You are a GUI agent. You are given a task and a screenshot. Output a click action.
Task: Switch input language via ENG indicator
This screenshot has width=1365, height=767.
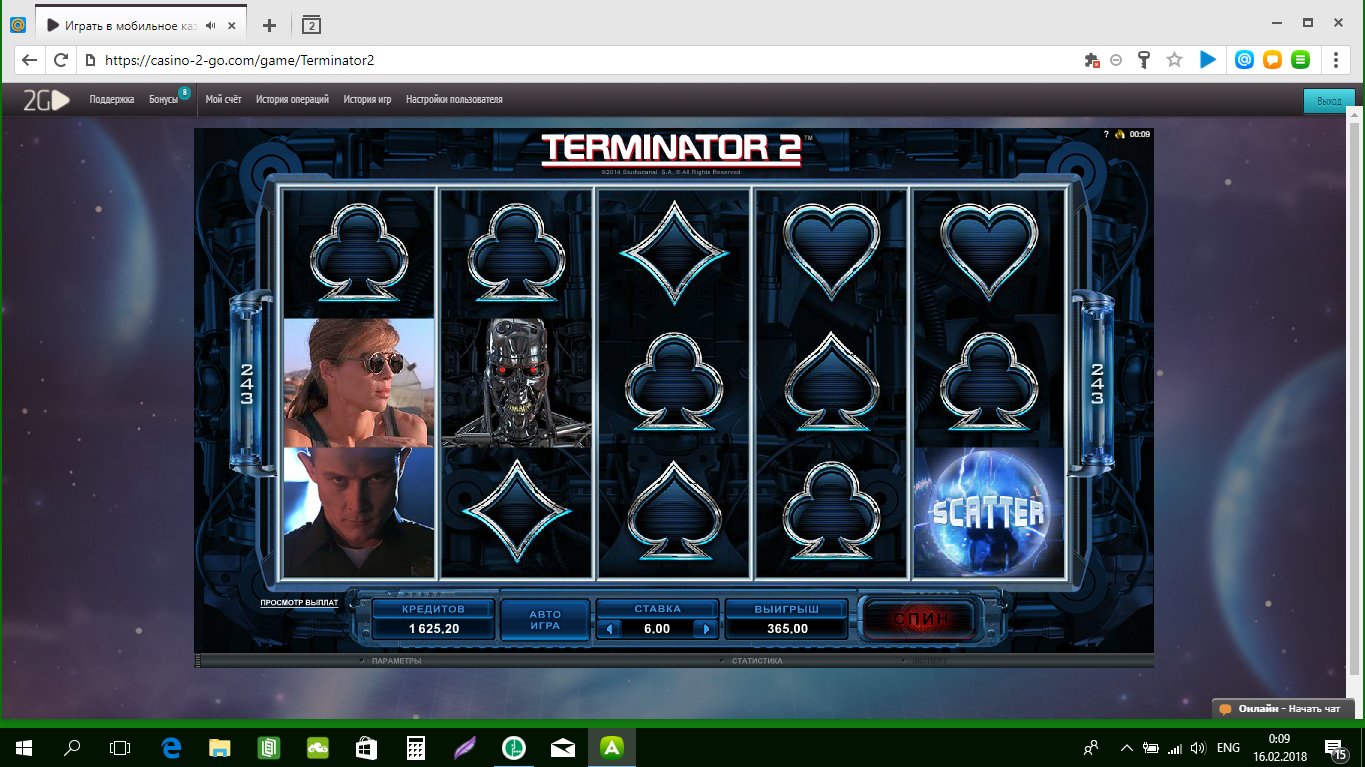pyautogui.click(x=1228, y=747)
